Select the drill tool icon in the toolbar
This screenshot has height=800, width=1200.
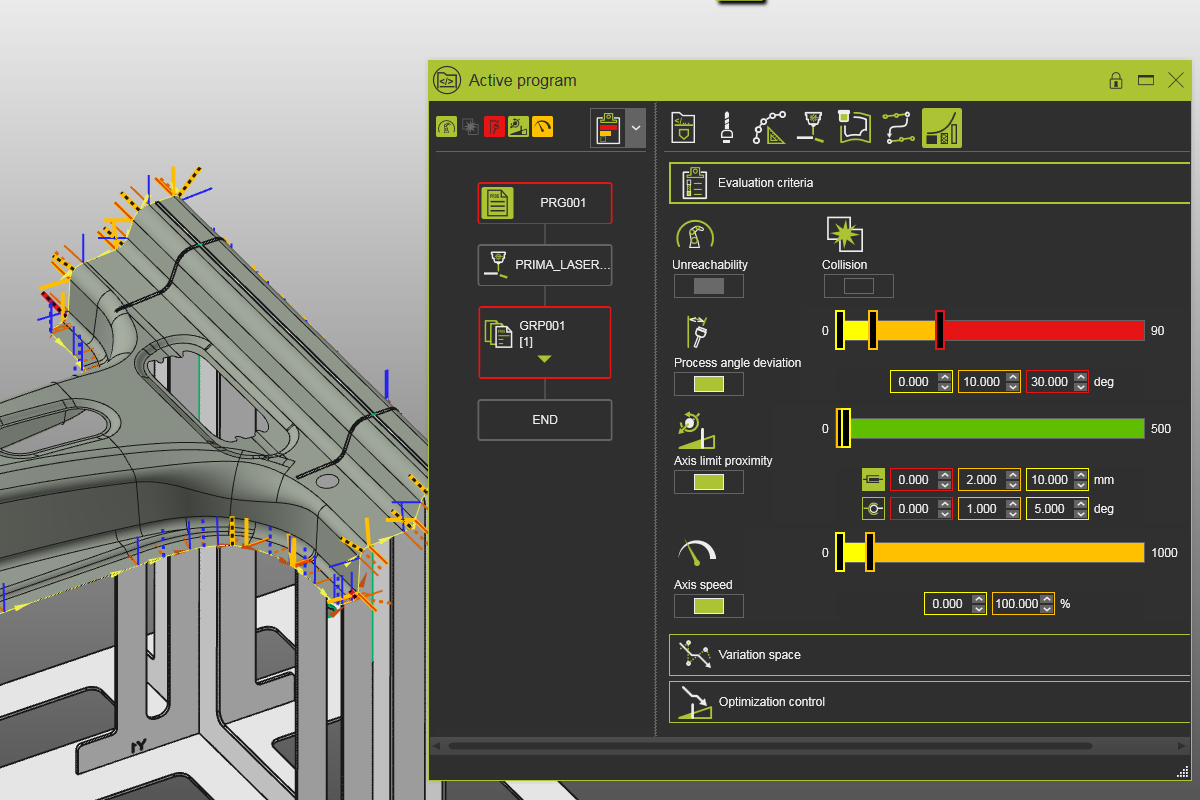point(726,127)
